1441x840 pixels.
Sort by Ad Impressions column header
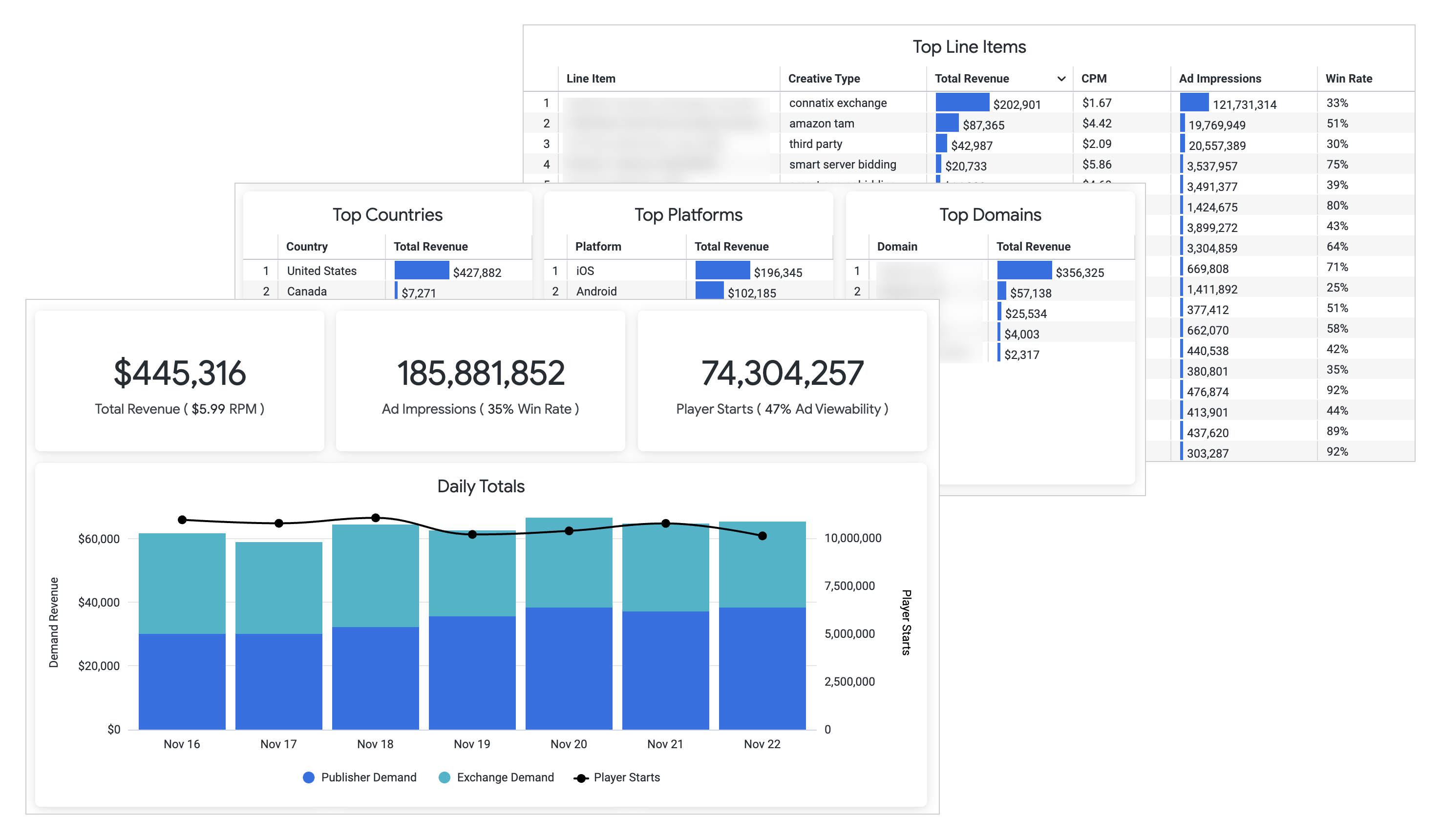1219,79
